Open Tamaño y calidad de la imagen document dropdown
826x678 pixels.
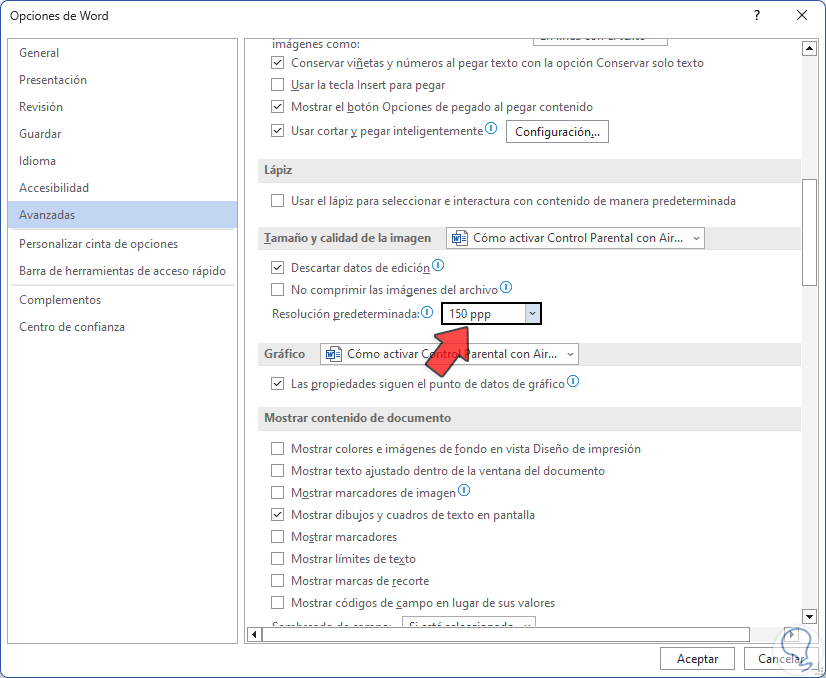click(x=575, y=238)
